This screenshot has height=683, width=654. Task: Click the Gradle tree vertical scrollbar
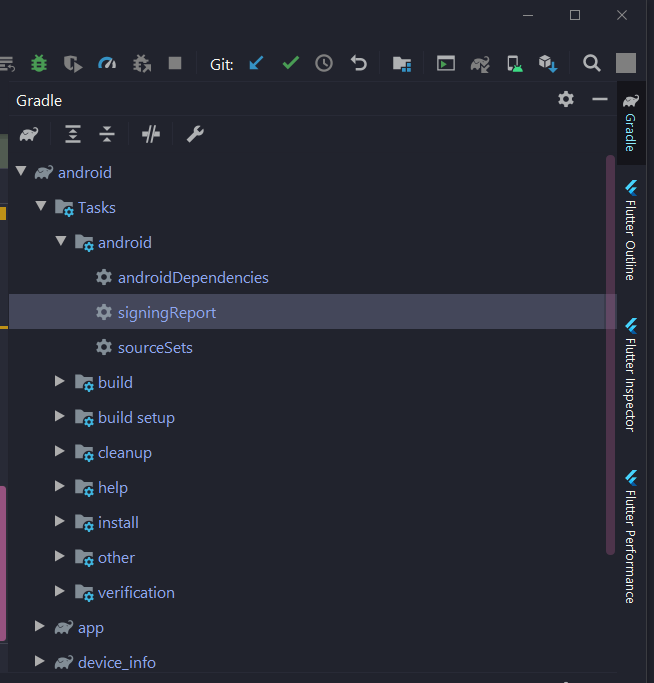click(610, 350)
